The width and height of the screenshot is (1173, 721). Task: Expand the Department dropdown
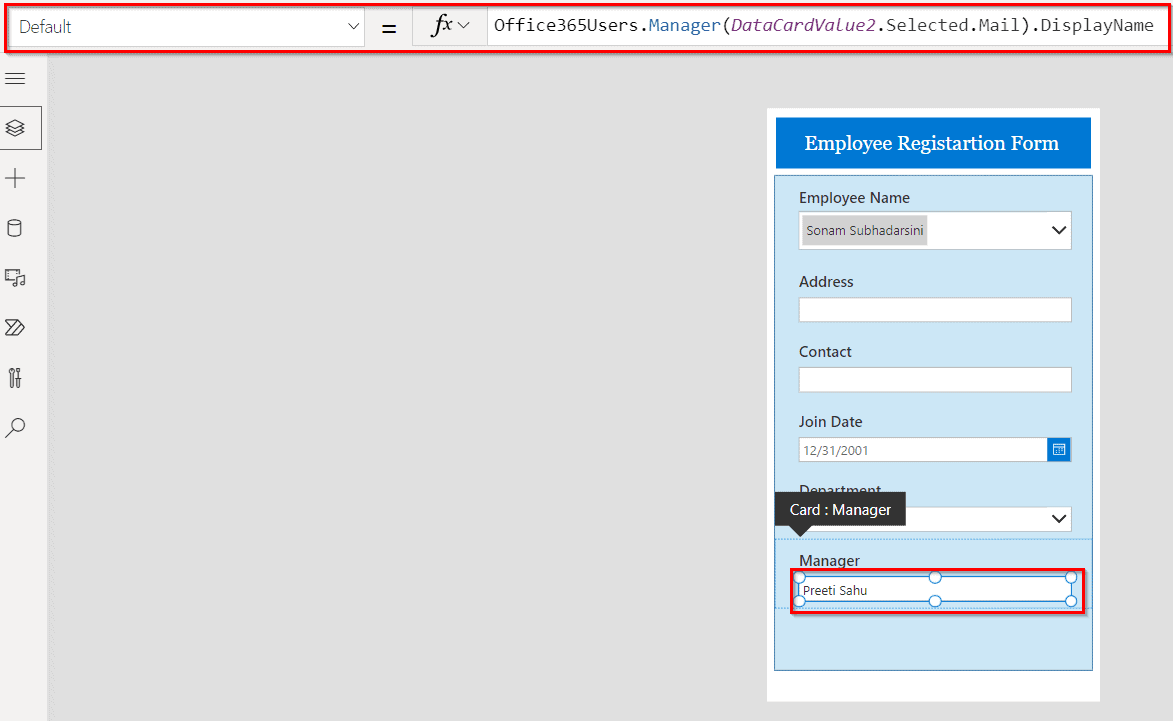coord(1059,518)
